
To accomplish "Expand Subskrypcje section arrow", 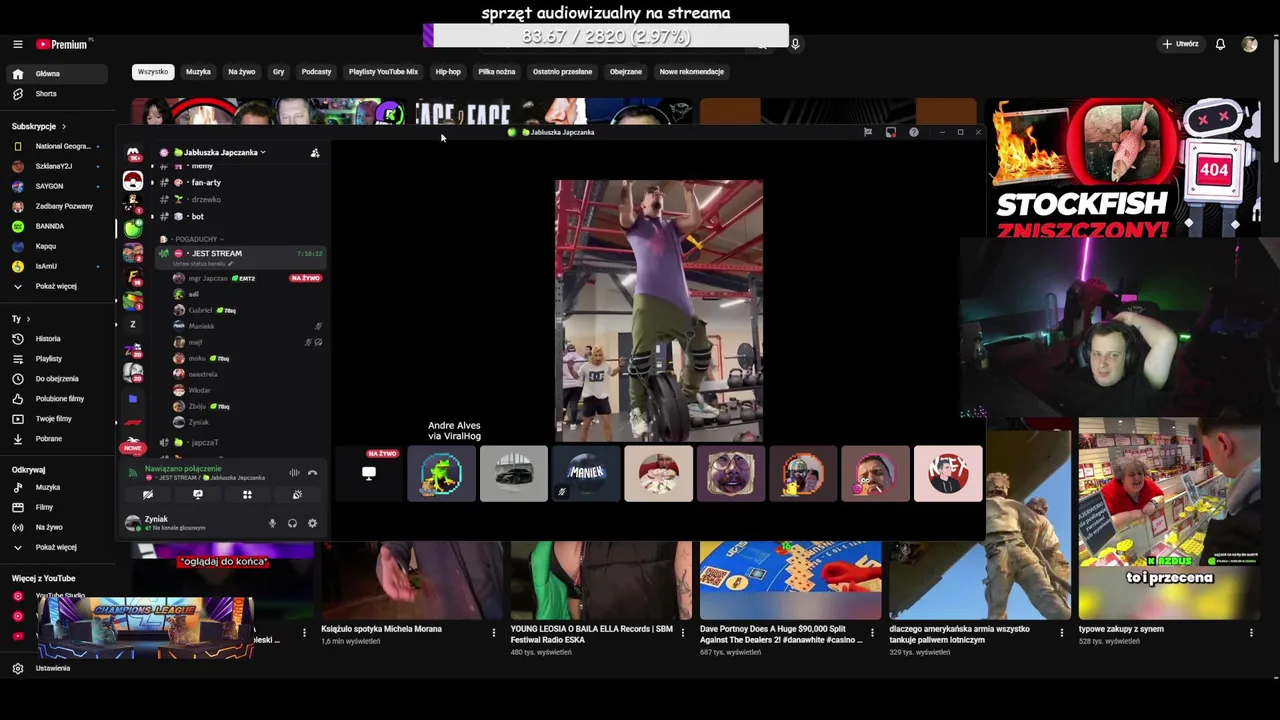I will click(63, 127).
